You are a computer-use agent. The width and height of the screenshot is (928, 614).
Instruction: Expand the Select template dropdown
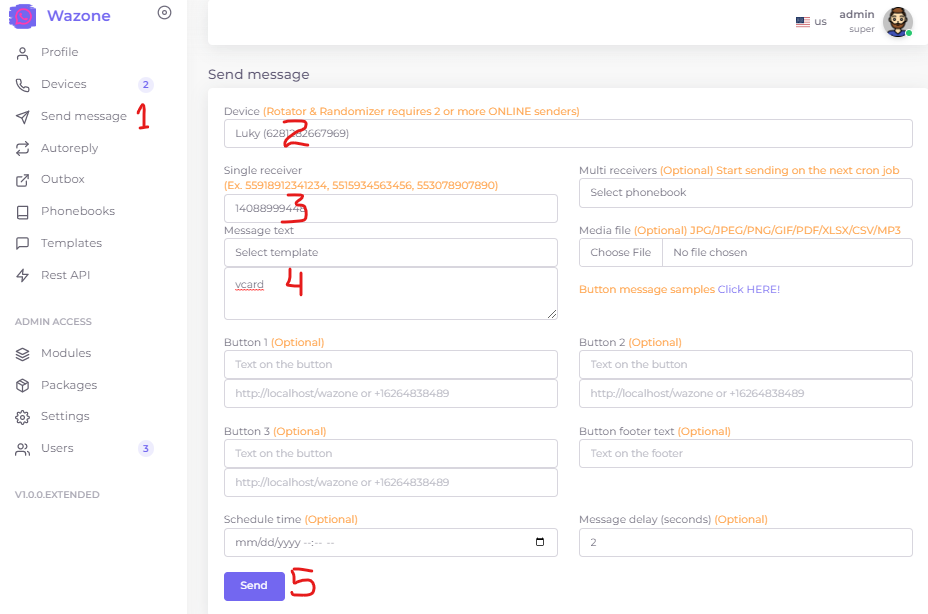tap(390, 253)
